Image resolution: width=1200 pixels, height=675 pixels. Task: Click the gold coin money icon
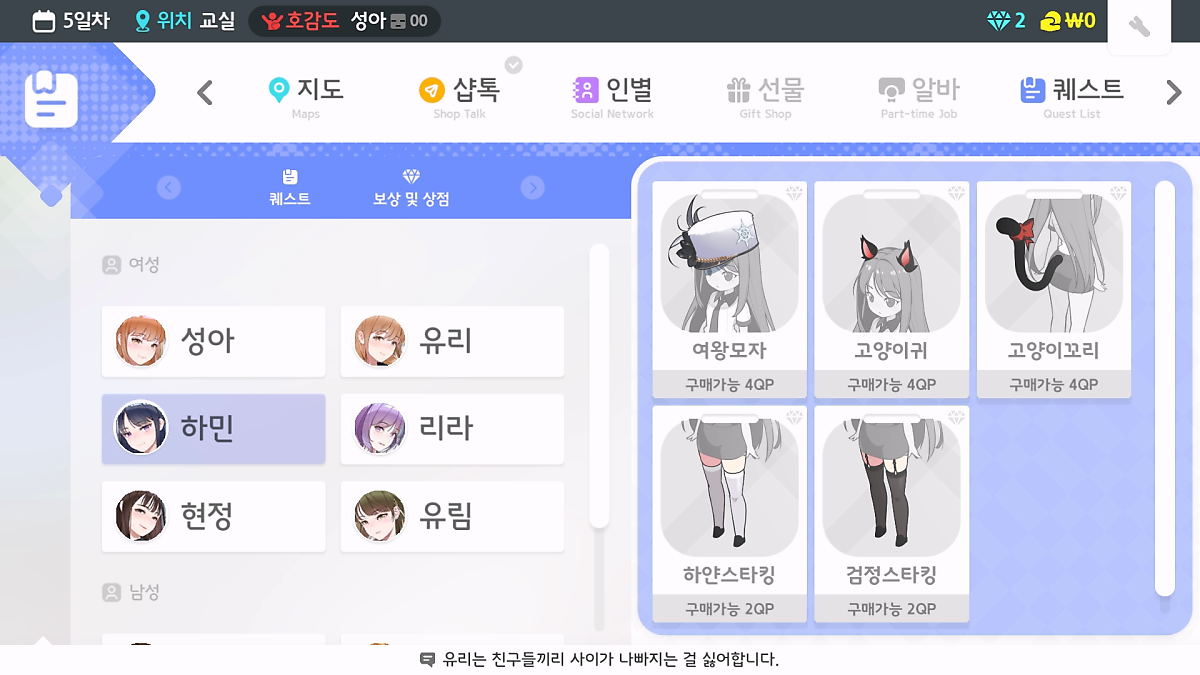point(1050,21)
